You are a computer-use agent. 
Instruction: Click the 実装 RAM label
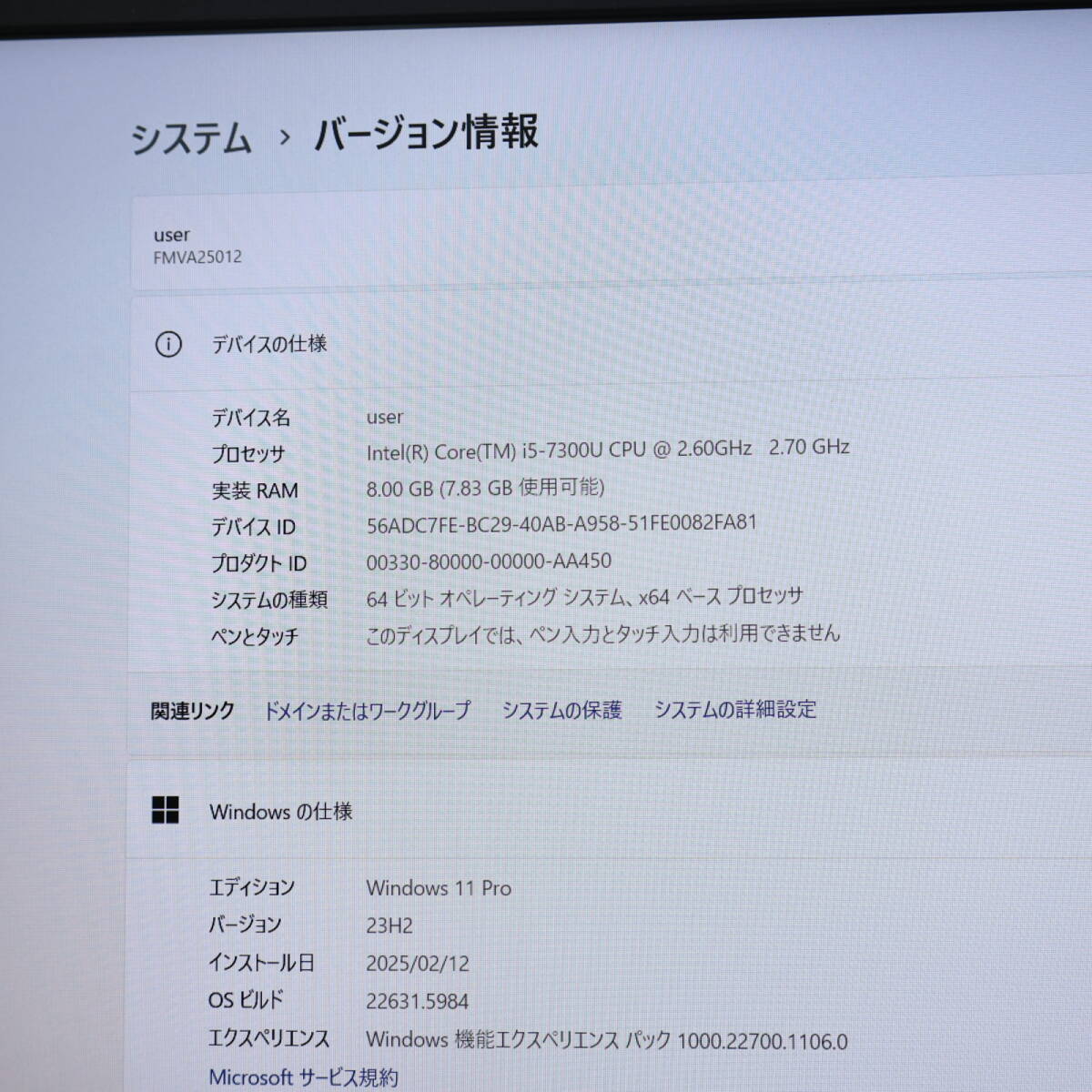255,491
